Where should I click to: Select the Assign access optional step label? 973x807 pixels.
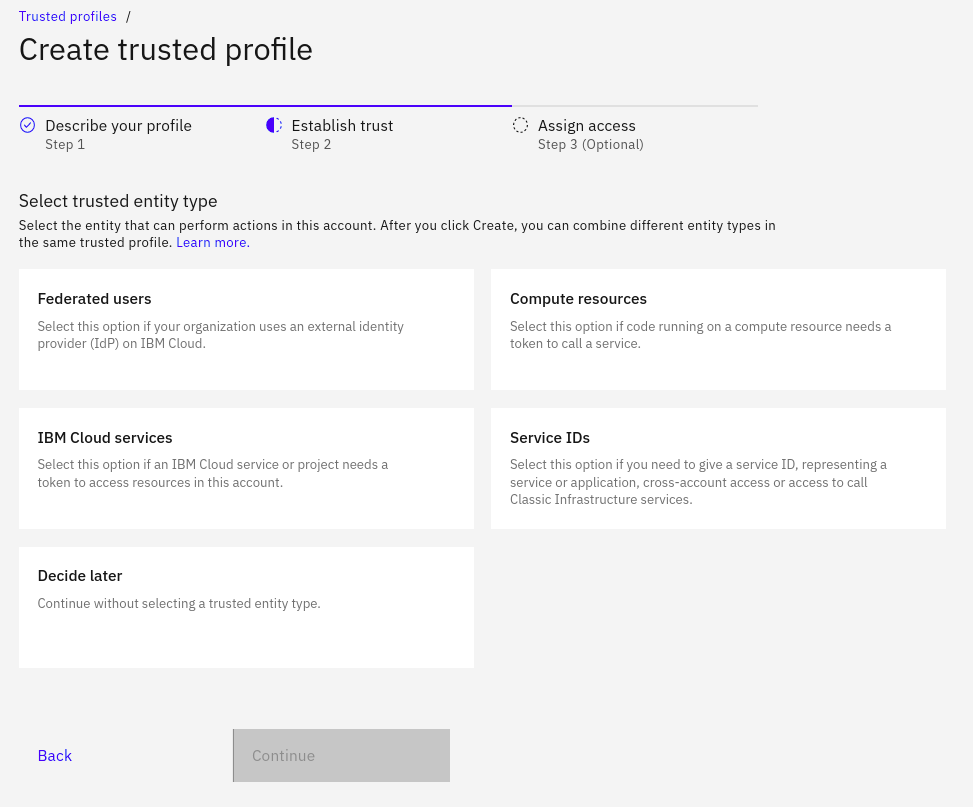pos(587,125)
